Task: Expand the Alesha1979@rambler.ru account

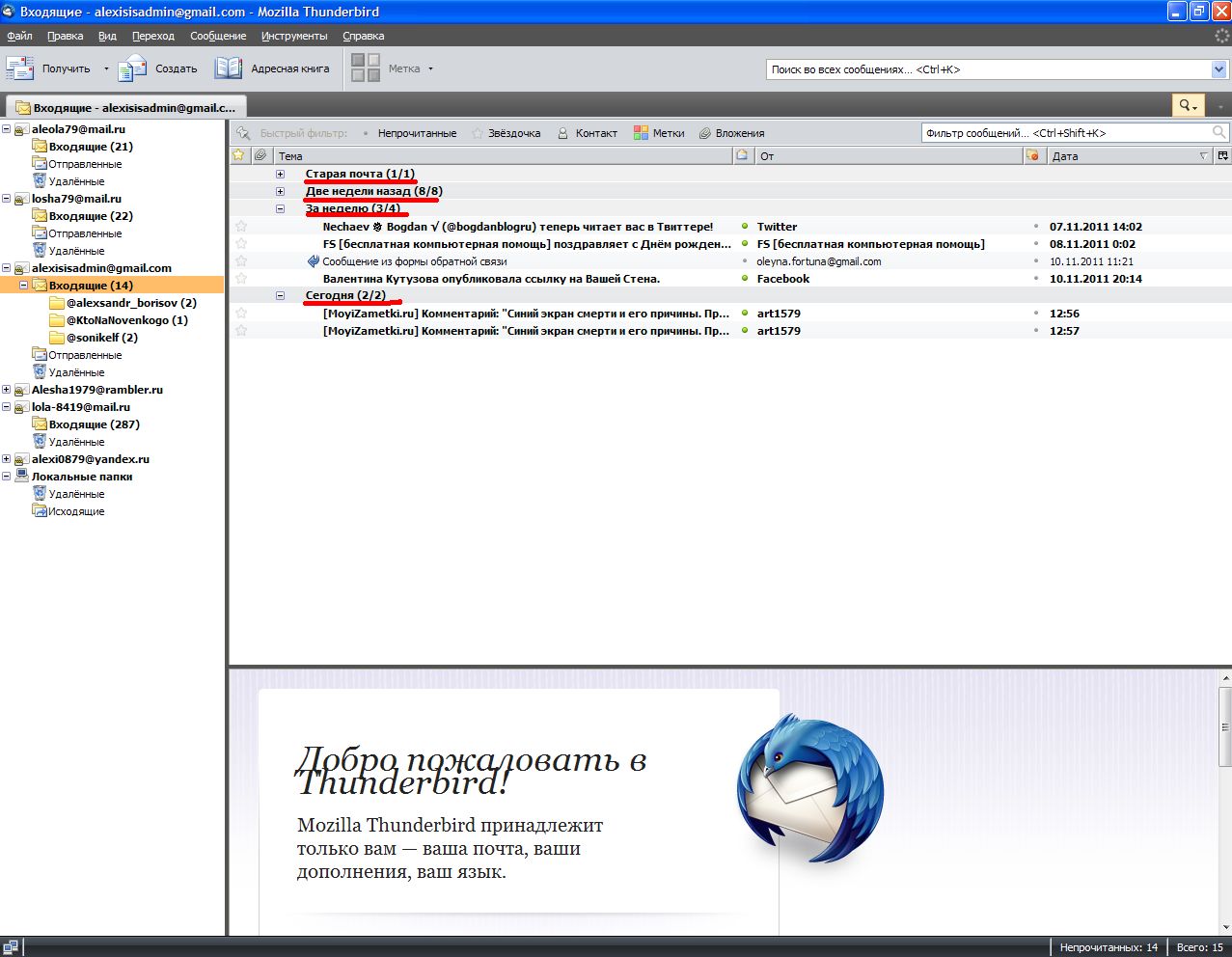Action: tap(7, 389)
